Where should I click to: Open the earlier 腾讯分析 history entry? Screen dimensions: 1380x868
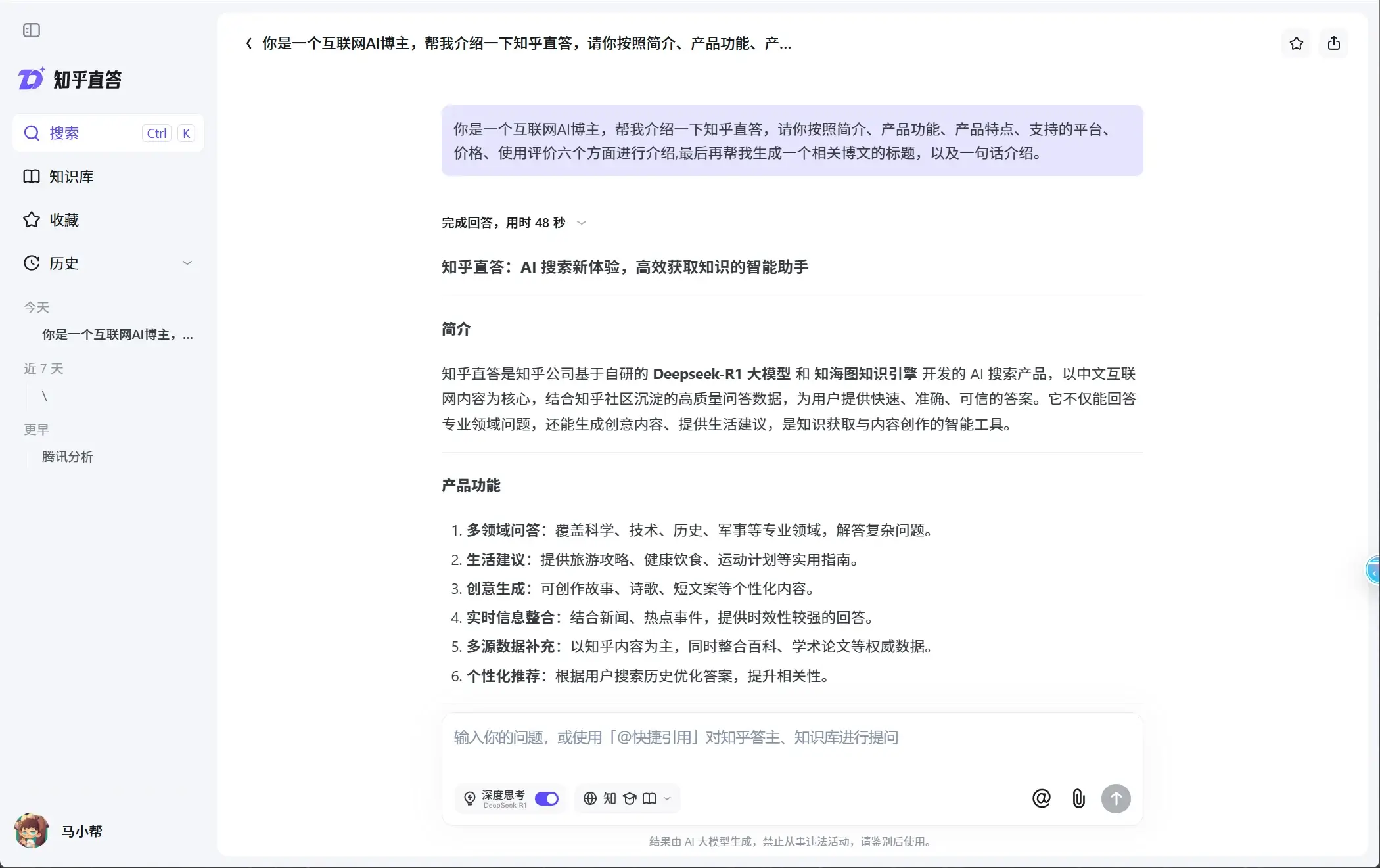68,457
